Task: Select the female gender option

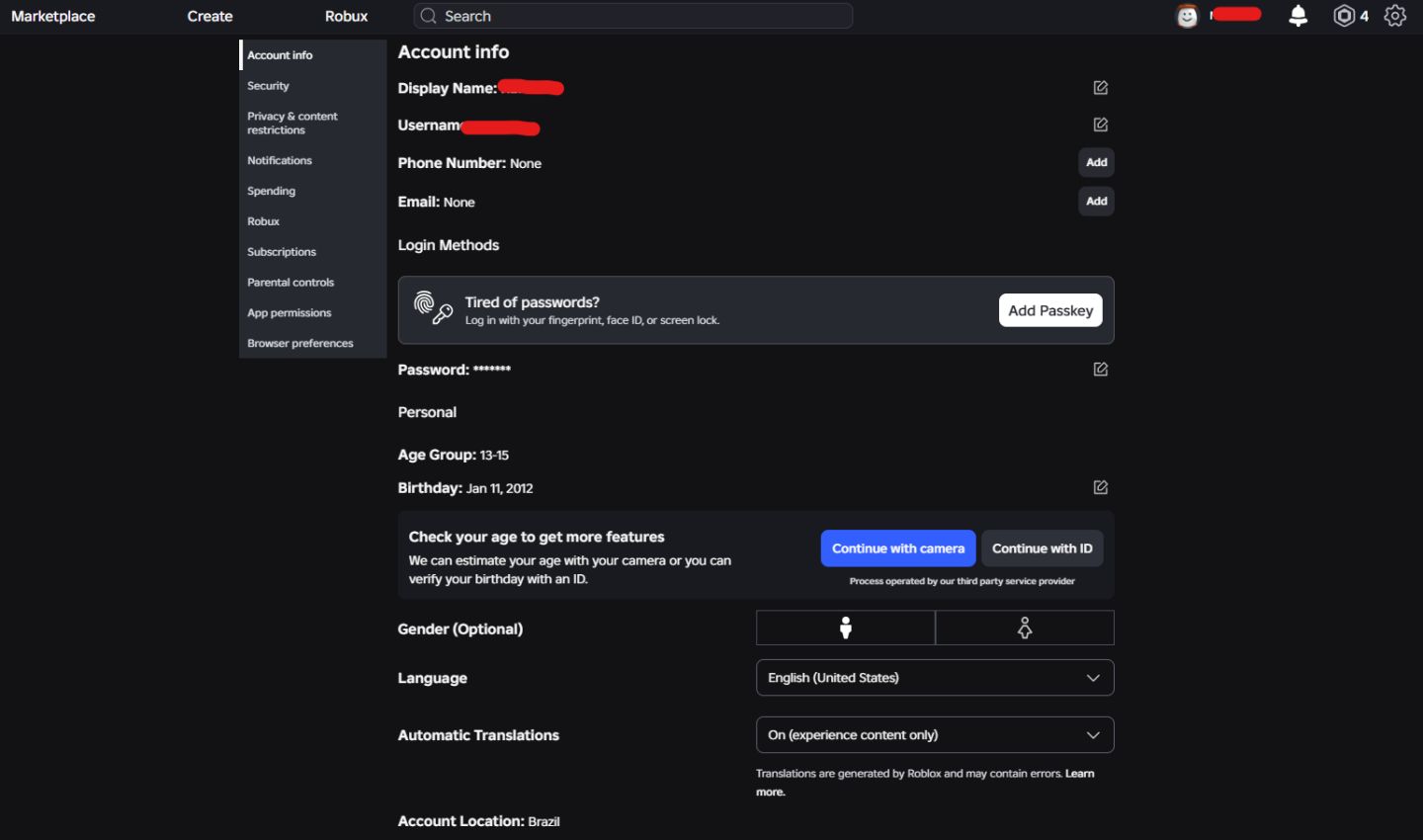Action: [1025, 628]
